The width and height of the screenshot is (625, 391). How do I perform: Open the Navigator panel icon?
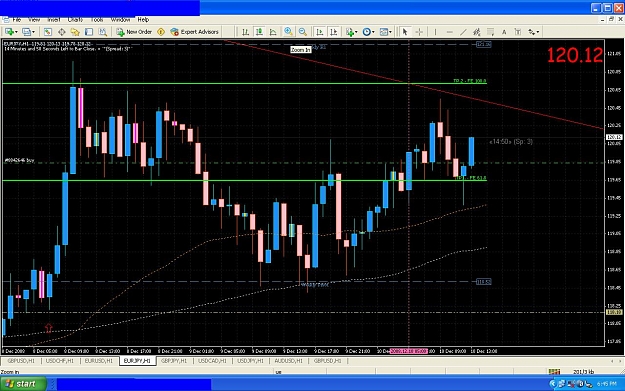click(x=75, y=32)
